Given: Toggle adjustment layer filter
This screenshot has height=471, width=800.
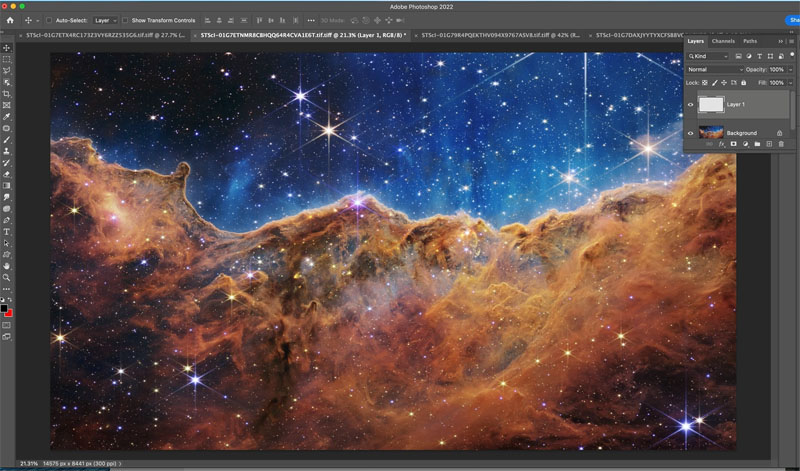Looking at the screenshot, I should [x=749, y=56].
